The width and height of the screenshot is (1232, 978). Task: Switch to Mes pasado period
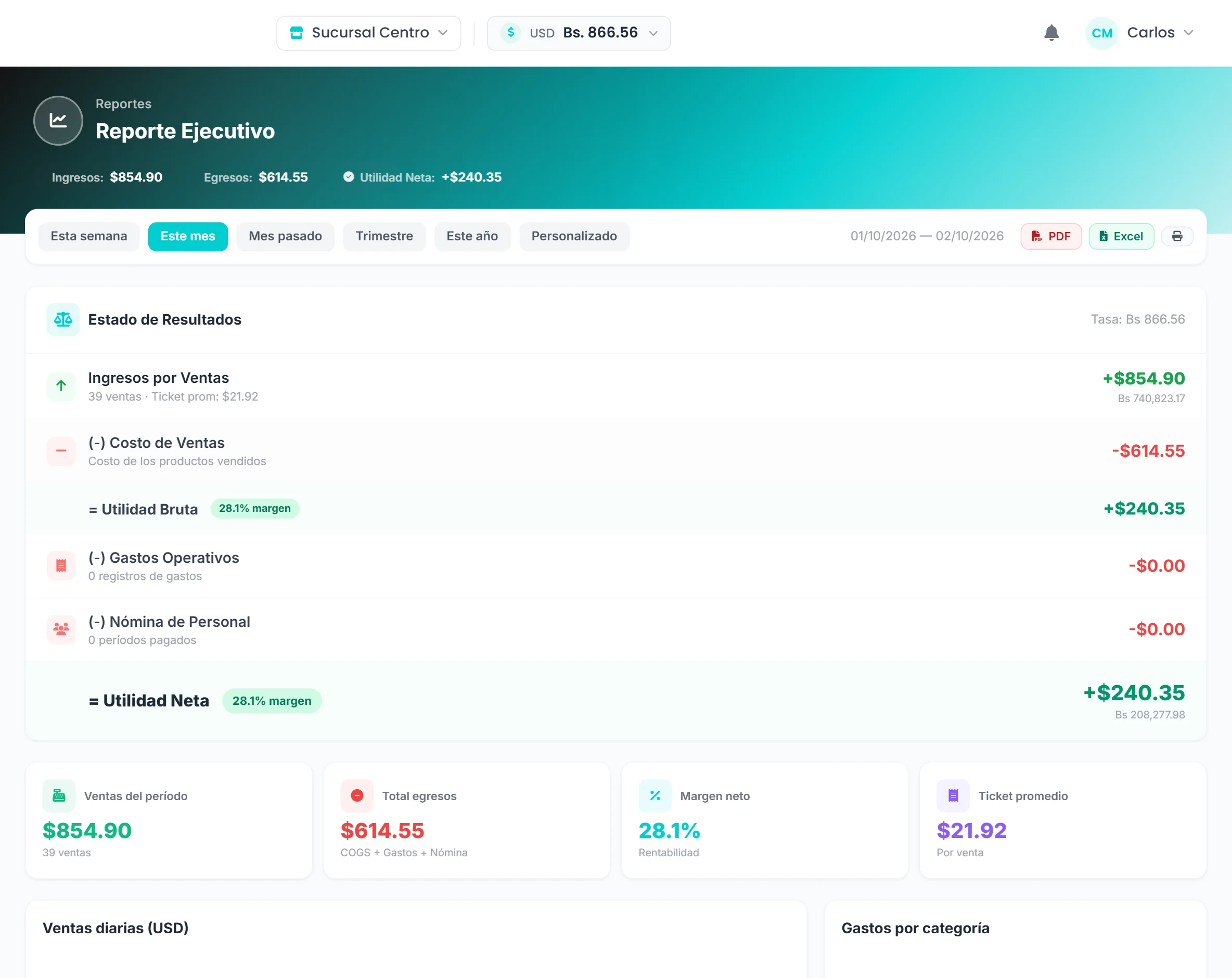coord(285,237)
